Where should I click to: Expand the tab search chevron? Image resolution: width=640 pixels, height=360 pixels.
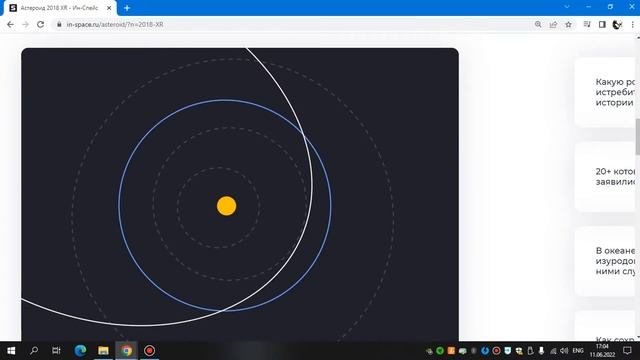(x=567, y=7)
